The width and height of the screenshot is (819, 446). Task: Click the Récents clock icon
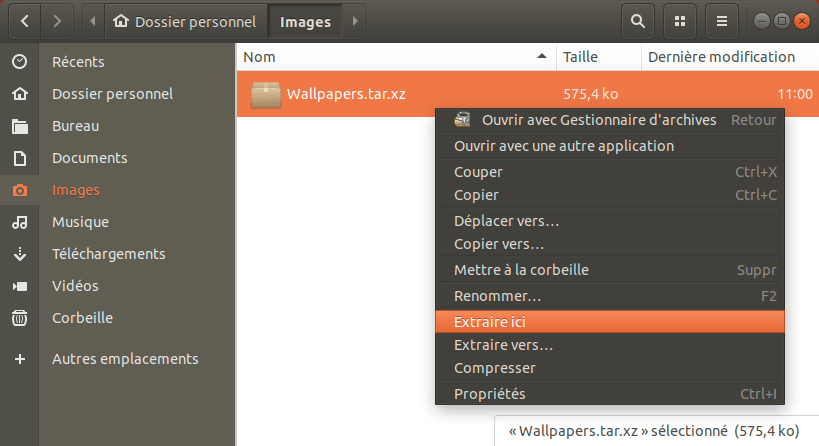point(20,62)
